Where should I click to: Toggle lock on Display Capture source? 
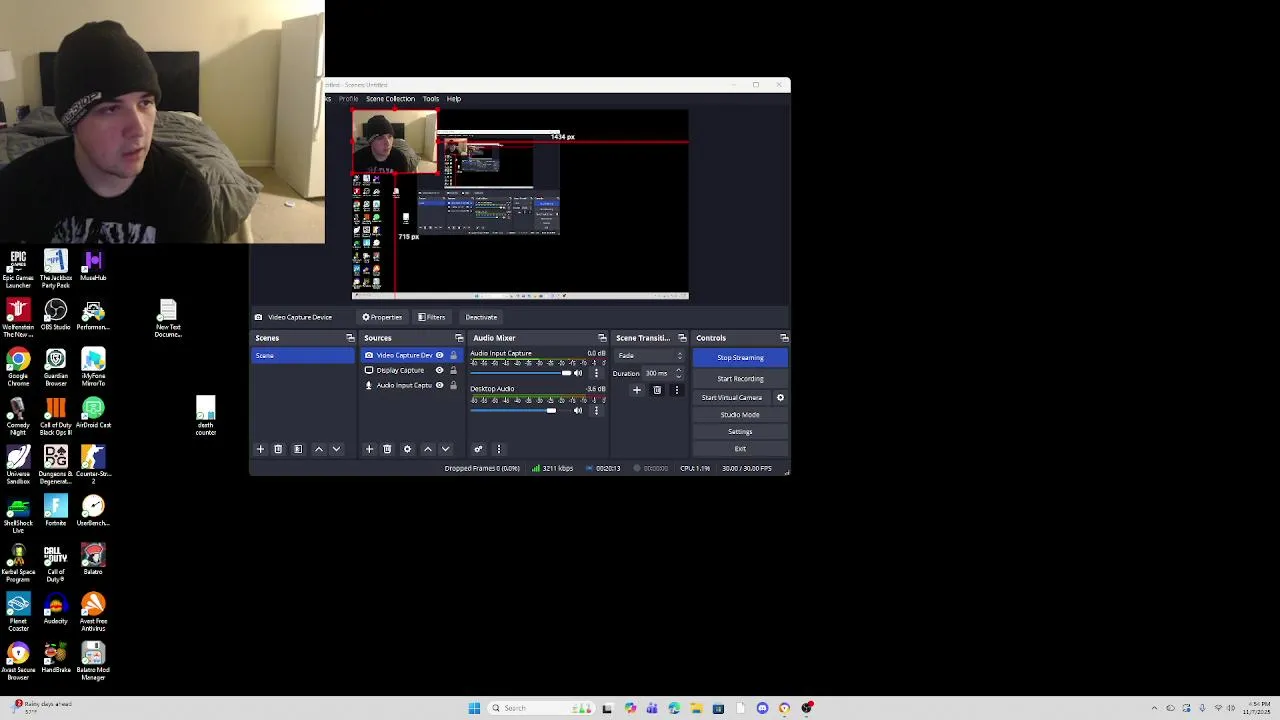click(x=453, y=370)
